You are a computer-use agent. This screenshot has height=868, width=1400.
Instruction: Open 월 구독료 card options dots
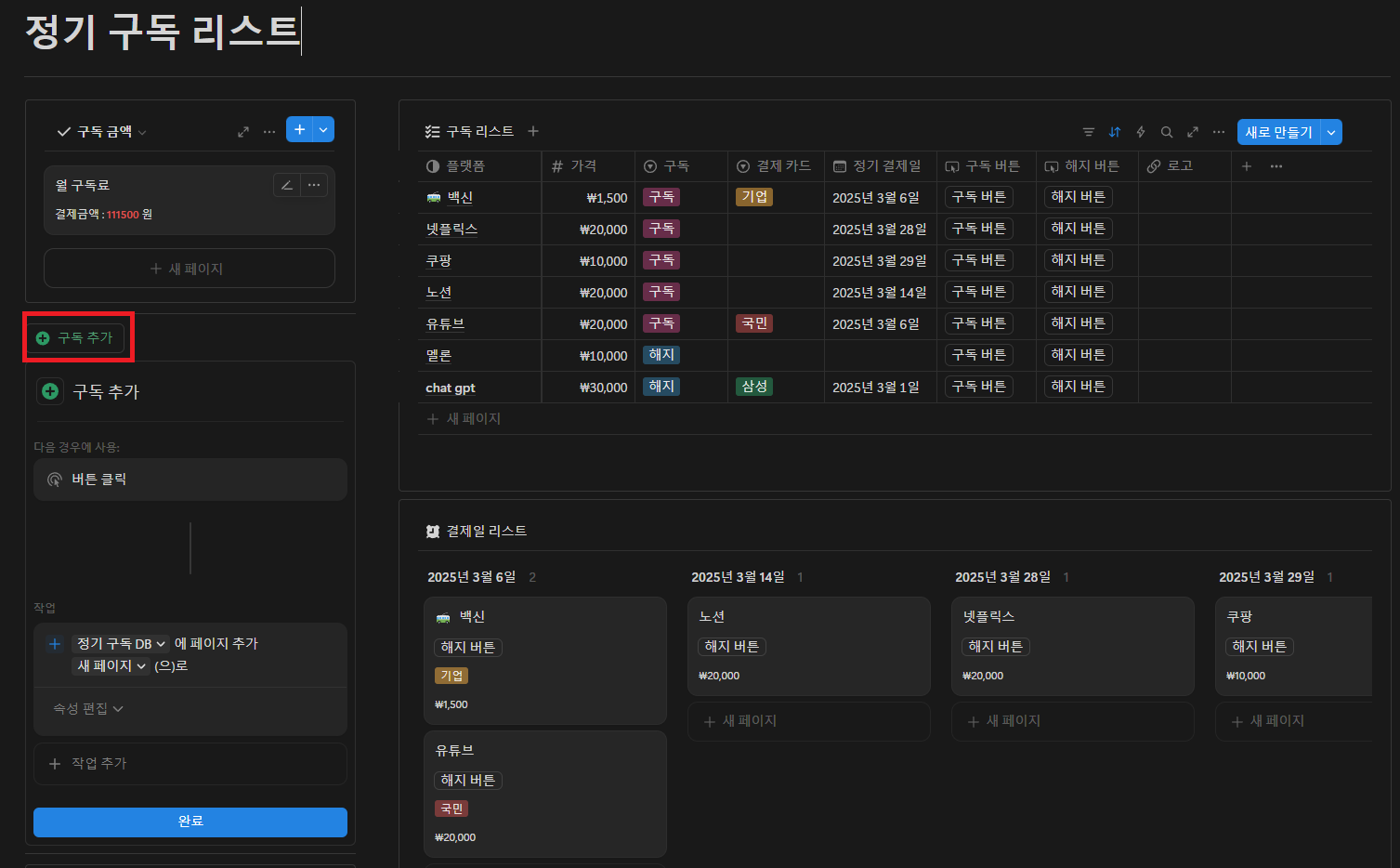pos(314,185)
